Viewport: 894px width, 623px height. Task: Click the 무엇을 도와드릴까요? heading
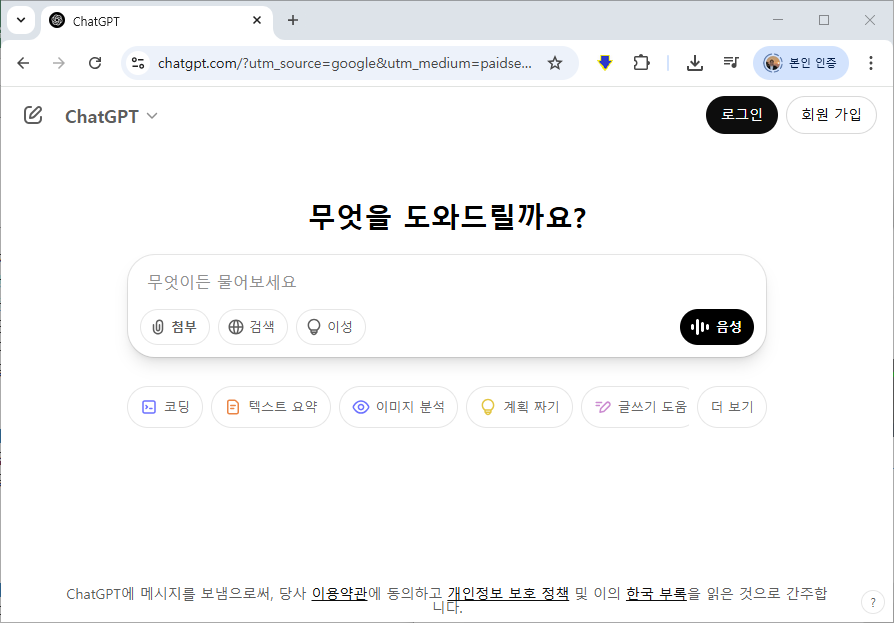pyautogui.click(x=447, y=217)
